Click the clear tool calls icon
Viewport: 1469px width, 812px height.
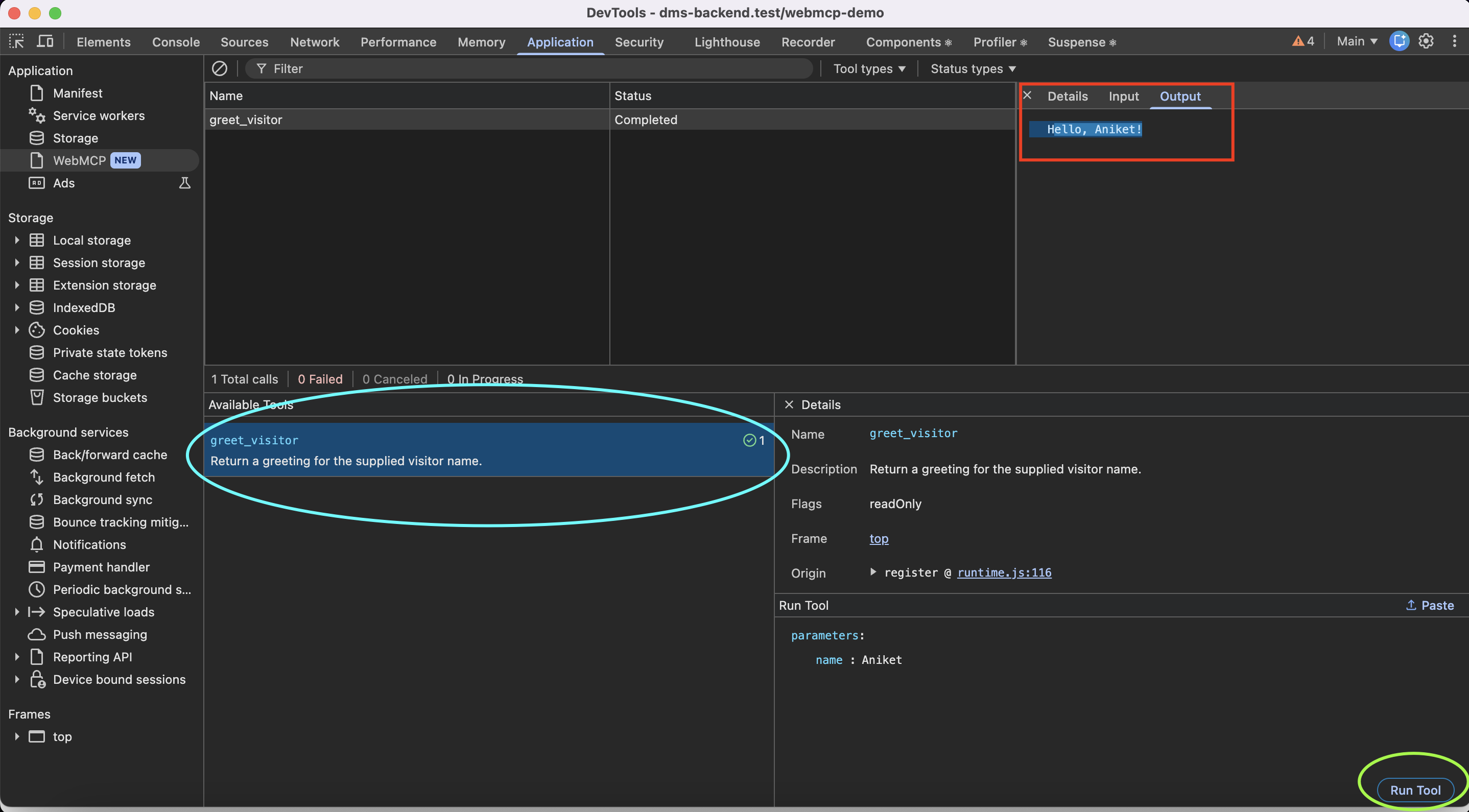pyautogui.click(x=220, y=68)
